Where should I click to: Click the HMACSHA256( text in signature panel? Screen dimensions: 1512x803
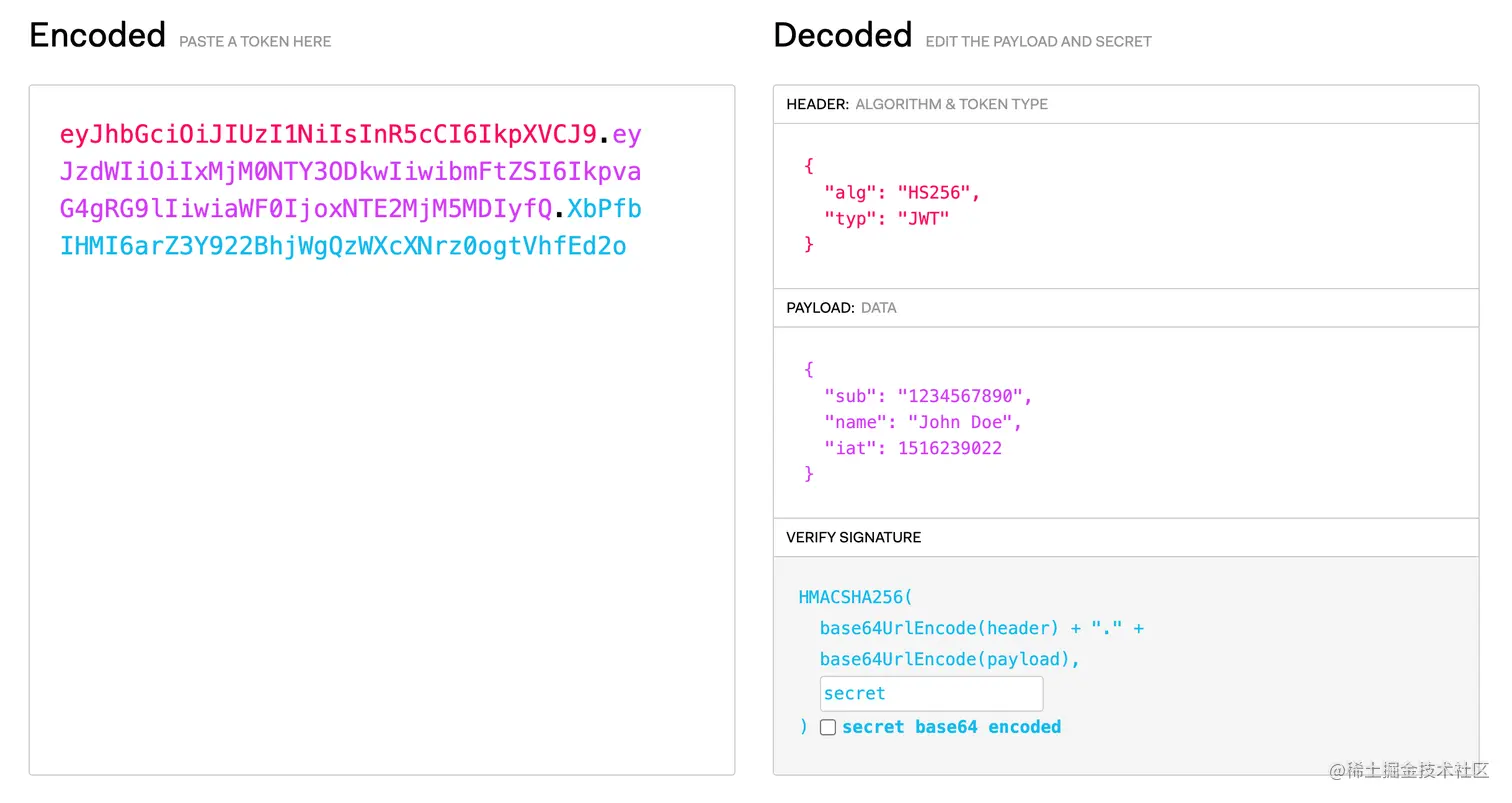point(855,598)
